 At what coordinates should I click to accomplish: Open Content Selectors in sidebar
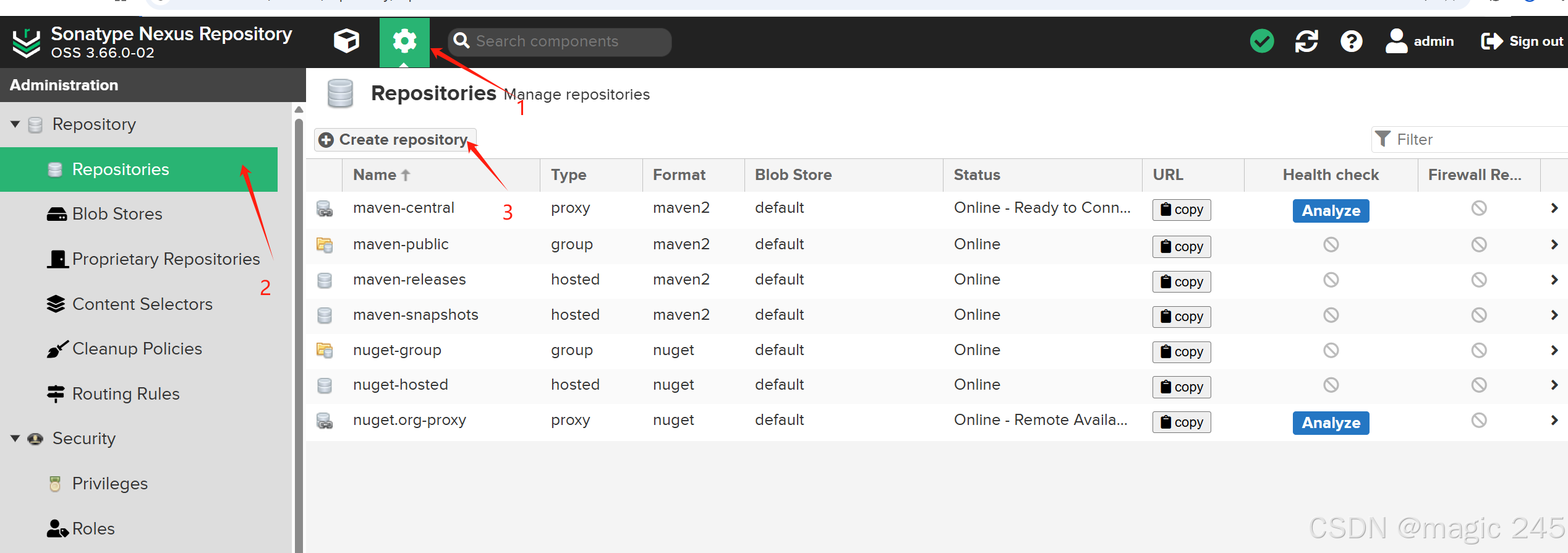[x=142, y=304]
